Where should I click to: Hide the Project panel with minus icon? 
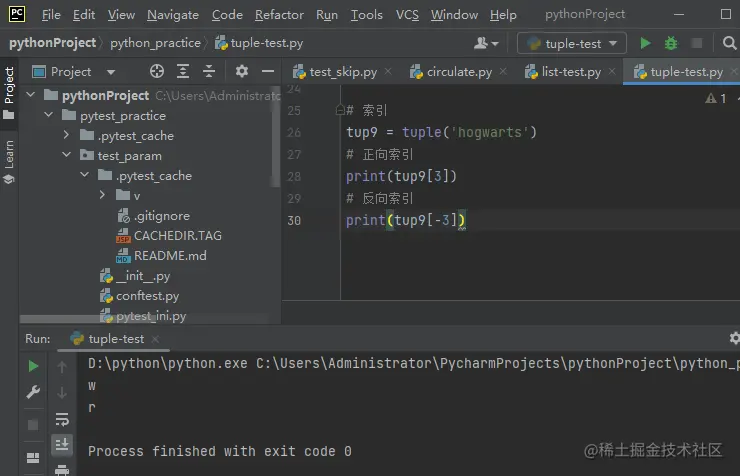pos(268,71)
